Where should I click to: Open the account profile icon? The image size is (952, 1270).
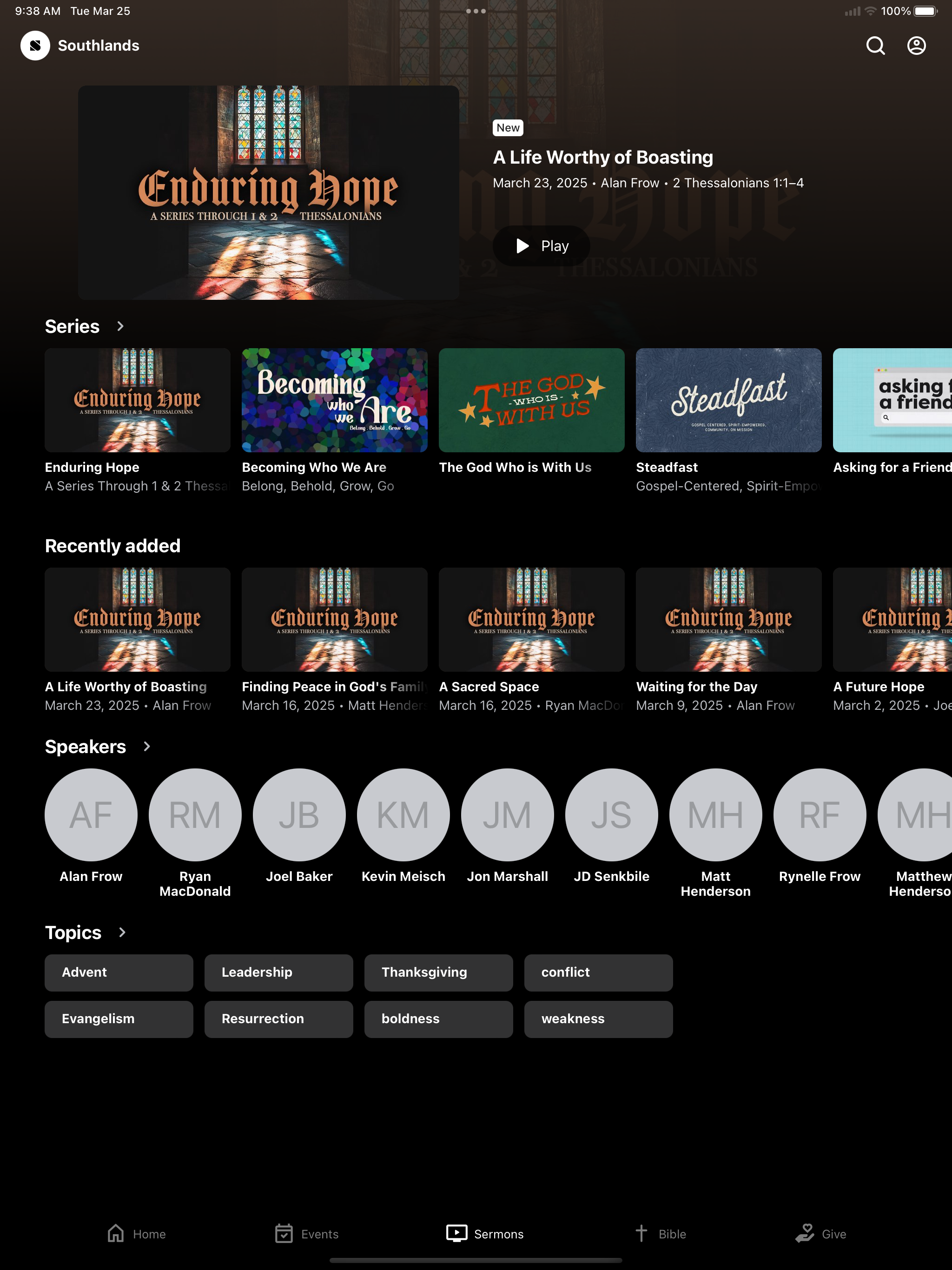916,46
